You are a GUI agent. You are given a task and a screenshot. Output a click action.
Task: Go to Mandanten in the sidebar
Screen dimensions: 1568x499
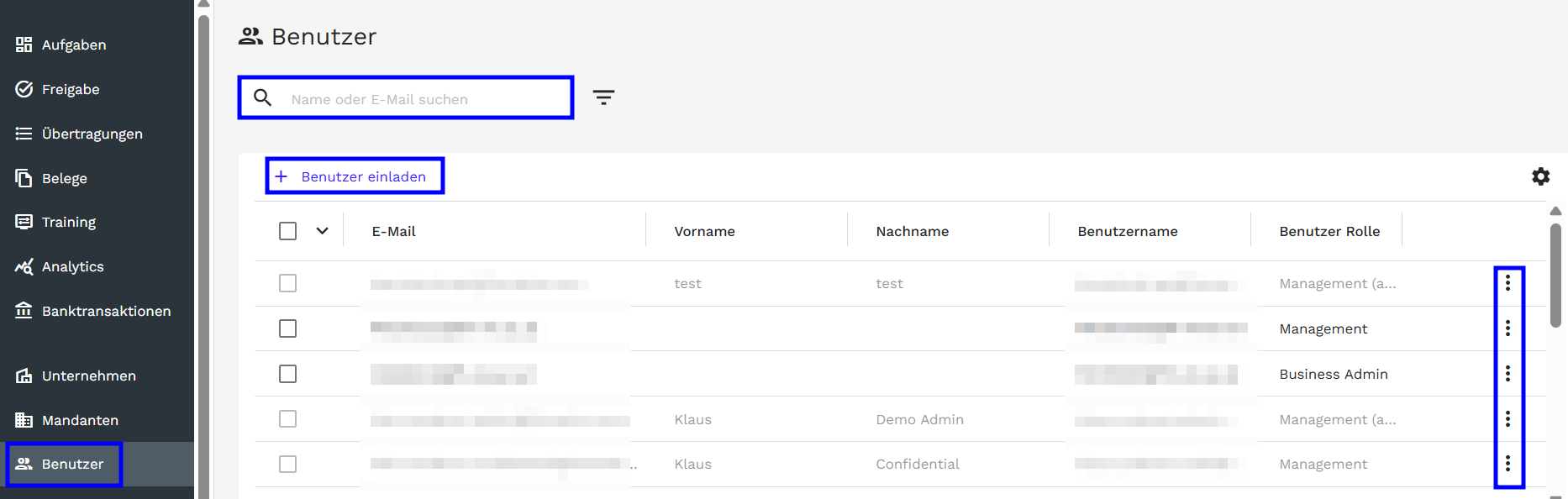point(80,420)
